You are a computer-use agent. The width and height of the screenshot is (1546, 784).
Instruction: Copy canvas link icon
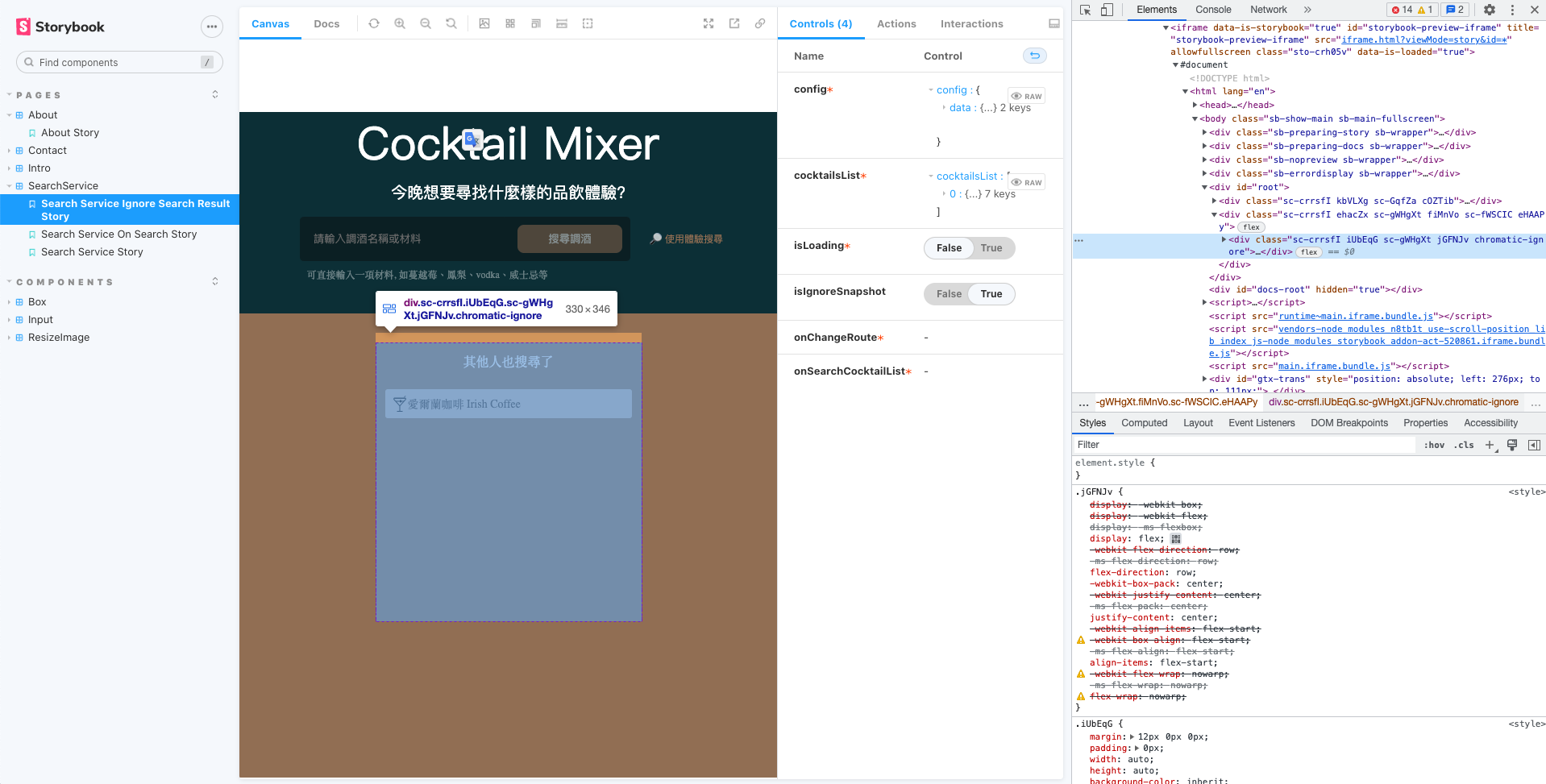(x=760, y=23)
